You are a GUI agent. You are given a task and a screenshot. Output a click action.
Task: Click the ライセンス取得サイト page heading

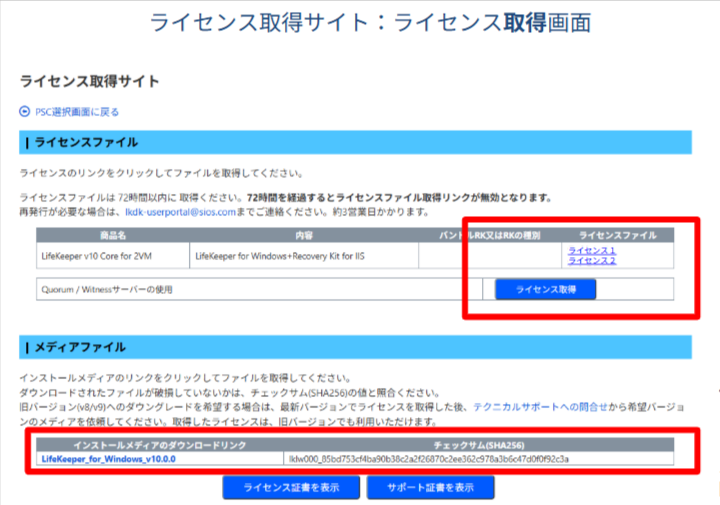[x=90, y=81]
